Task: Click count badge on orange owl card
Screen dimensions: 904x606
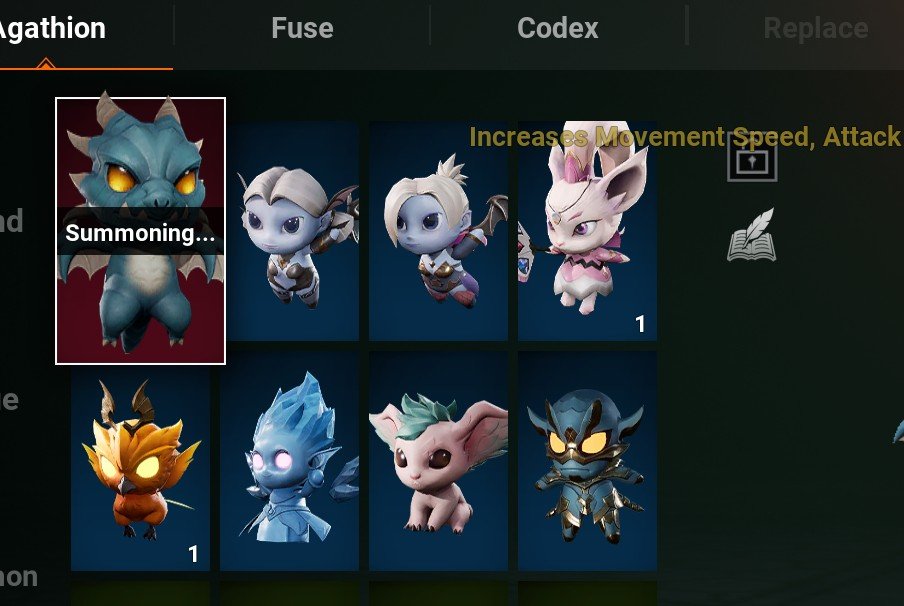Action: click(x=193, y=554)
